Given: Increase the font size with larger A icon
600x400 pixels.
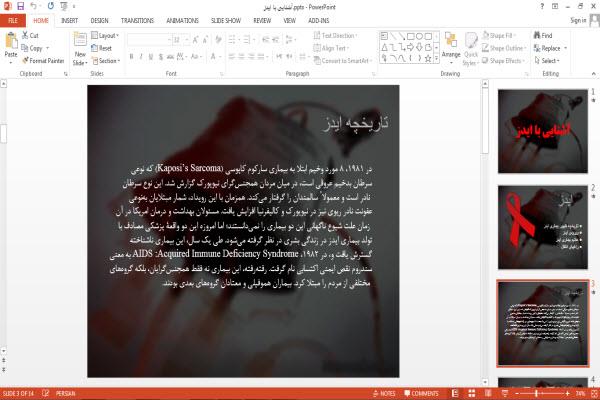Looking at the screenshot, I should click(195, 40).
